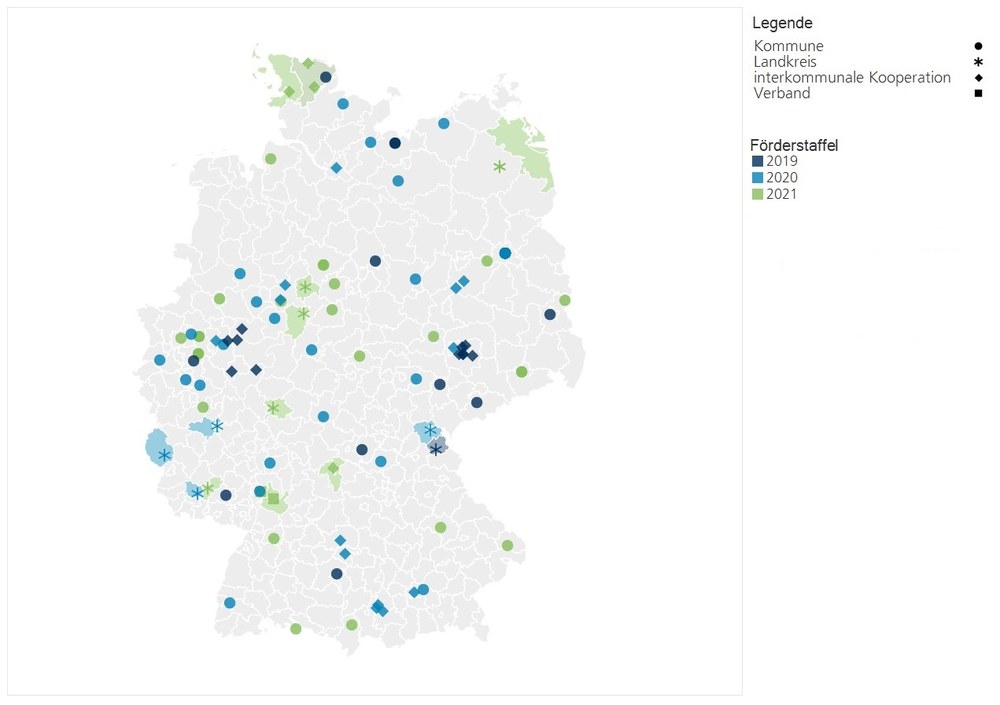
Task: Click the 'interkommunale Kooperation' legend label
Action: point(852,78)
